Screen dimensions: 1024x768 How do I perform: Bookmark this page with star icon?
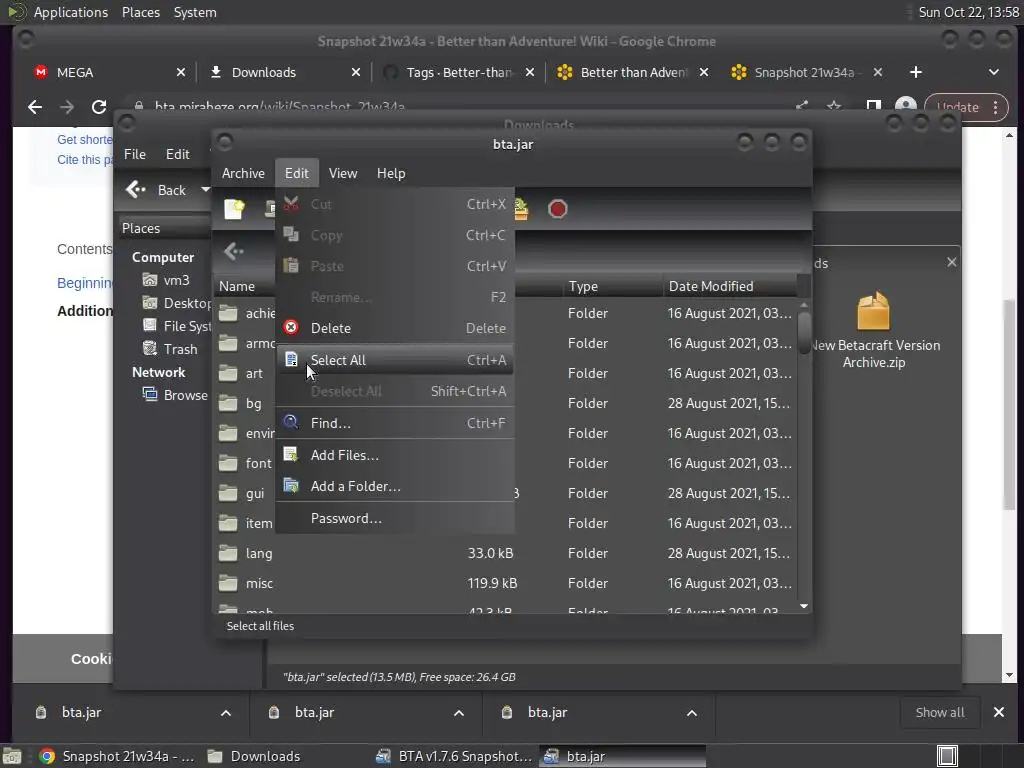point(834,106)
